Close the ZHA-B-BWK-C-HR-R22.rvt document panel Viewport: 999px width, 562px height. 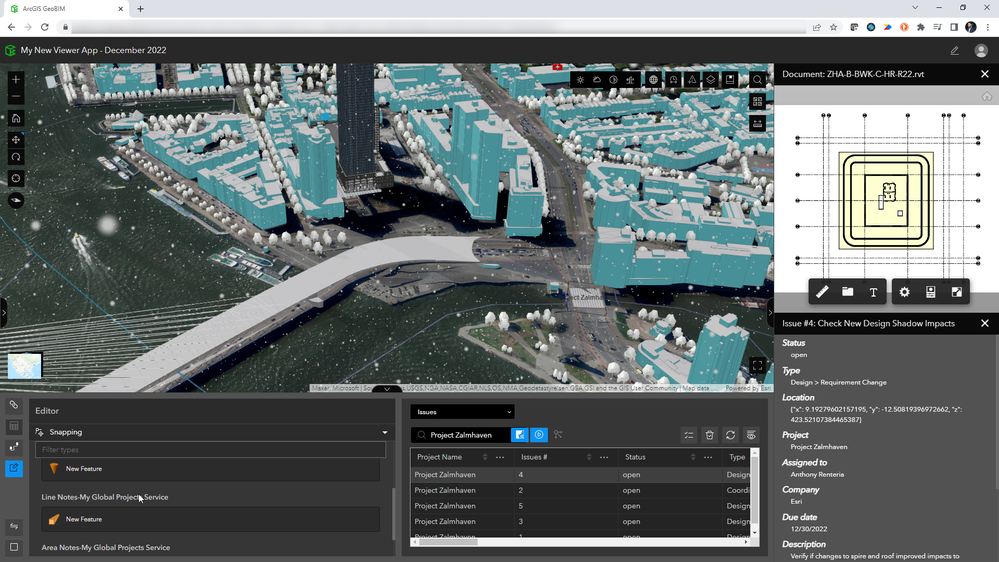(x=985, y=74)
